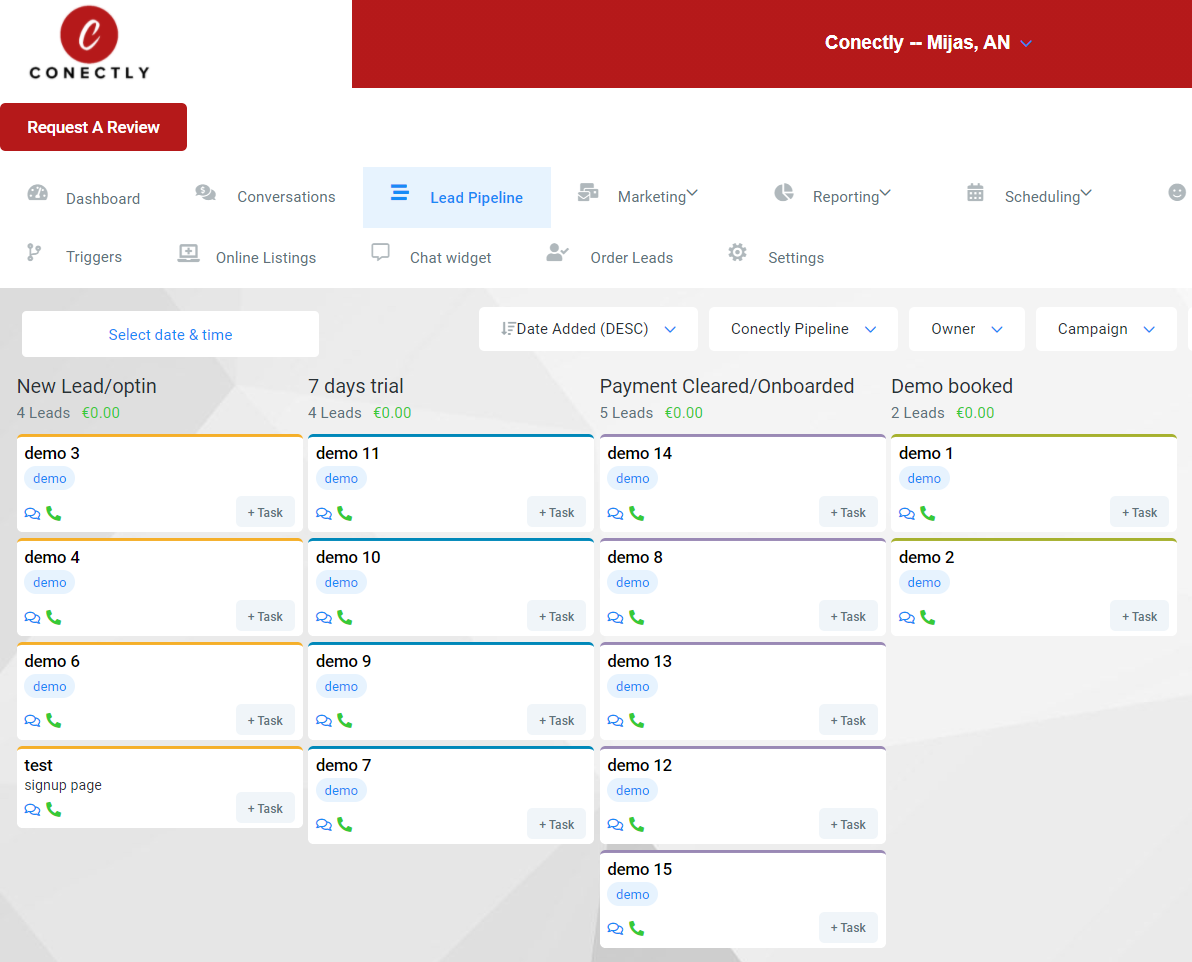Call demo 15 via phone icon

[x=636, y=929]
